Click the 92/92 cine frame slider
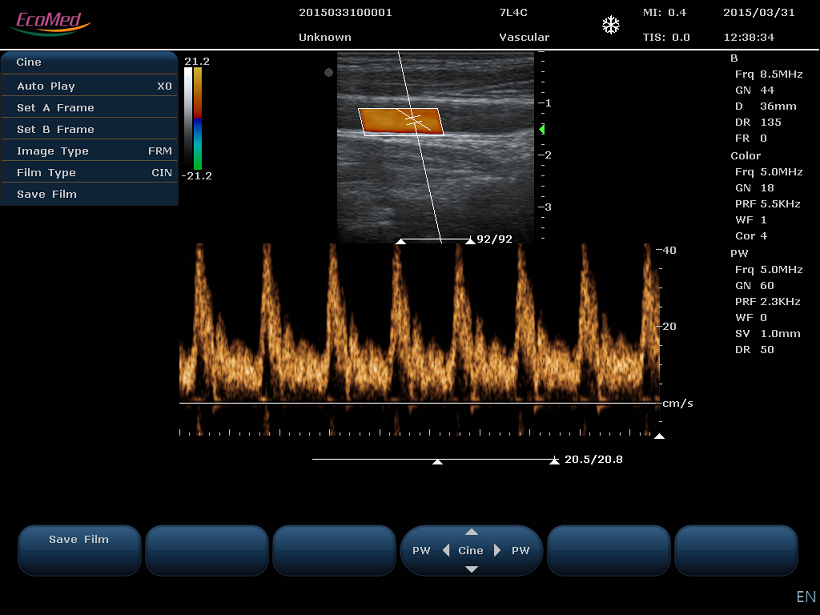 pyautogui.click(x=436, y=240)
